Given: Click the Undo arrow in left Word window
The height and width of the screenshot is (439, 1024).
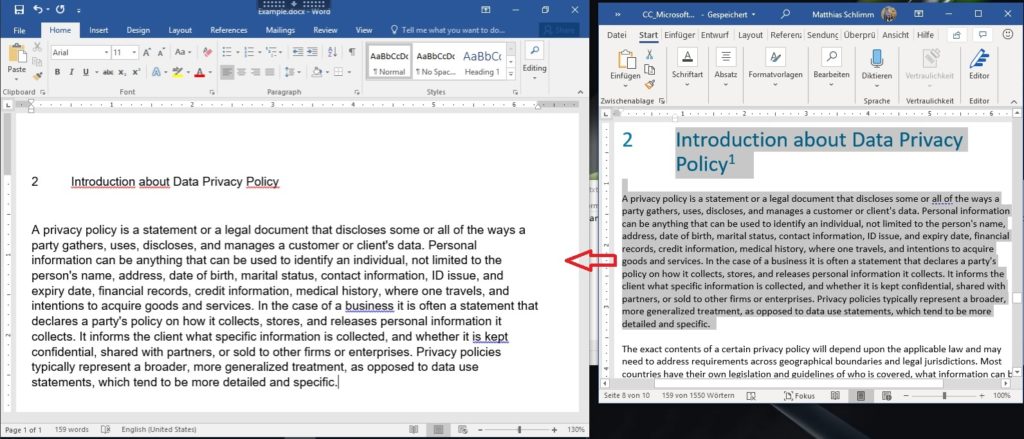Looking at the screenshot, I should [37, 9].
